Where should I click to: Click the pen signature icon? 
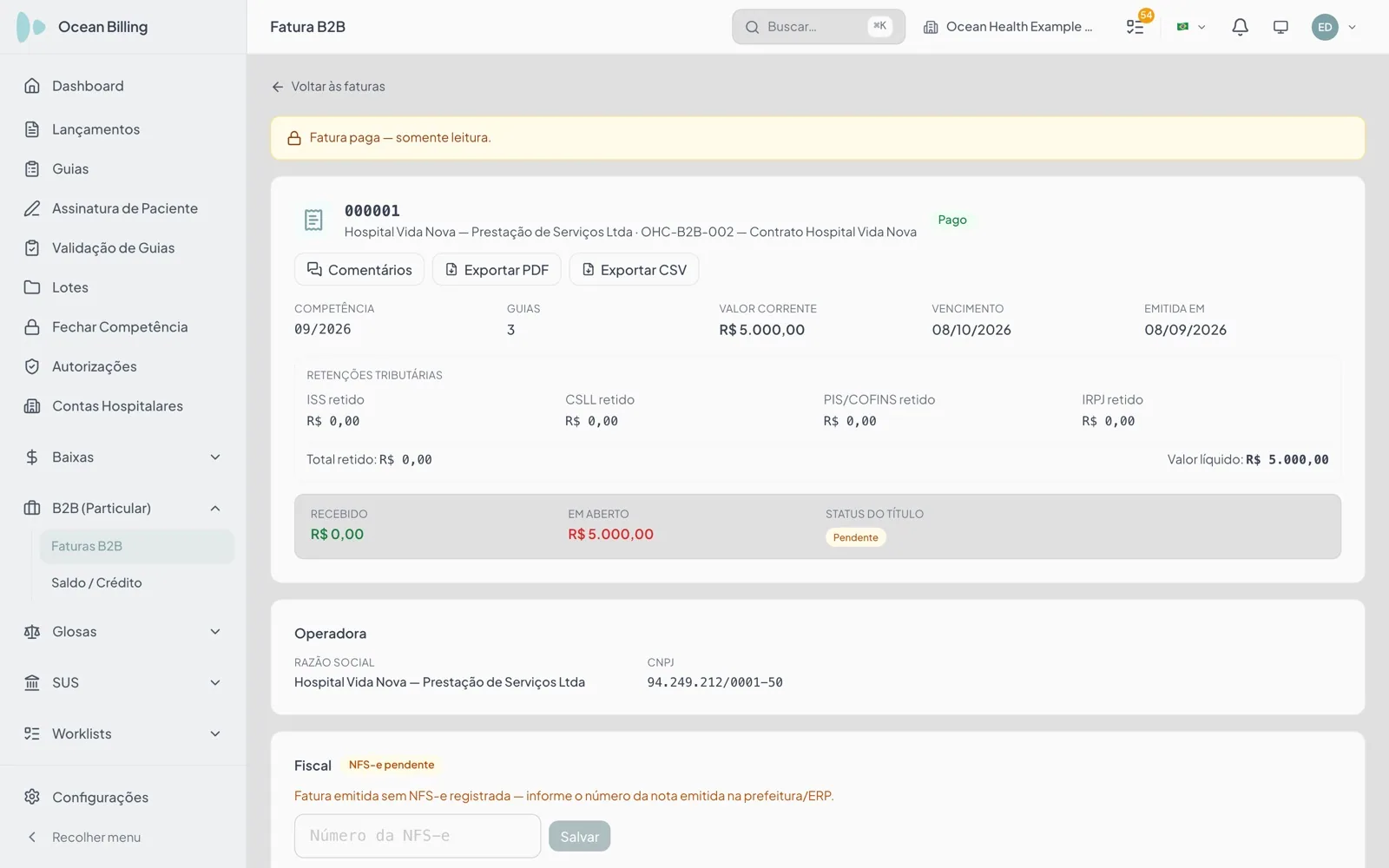click(32, 208)
